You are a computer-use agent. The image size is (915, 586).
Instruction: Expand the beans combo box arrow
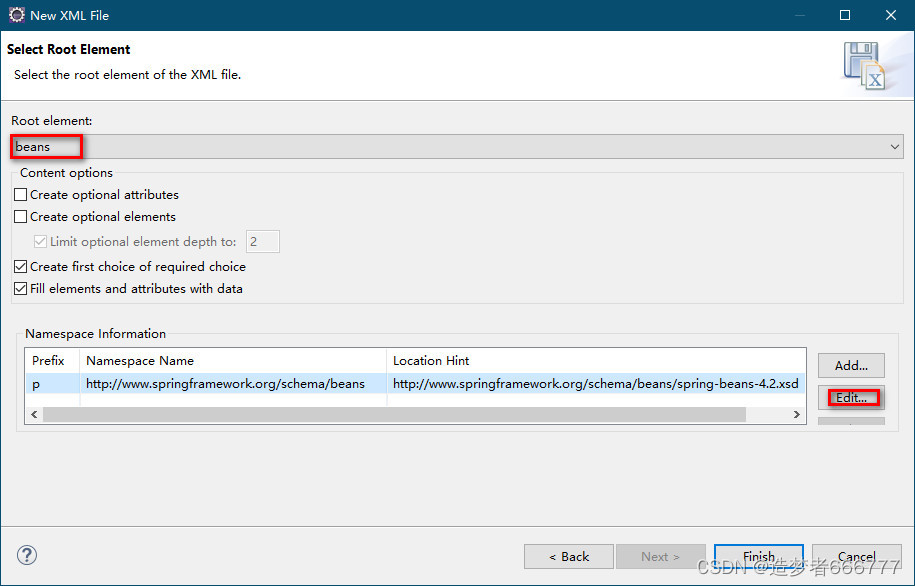click(897, 145)
